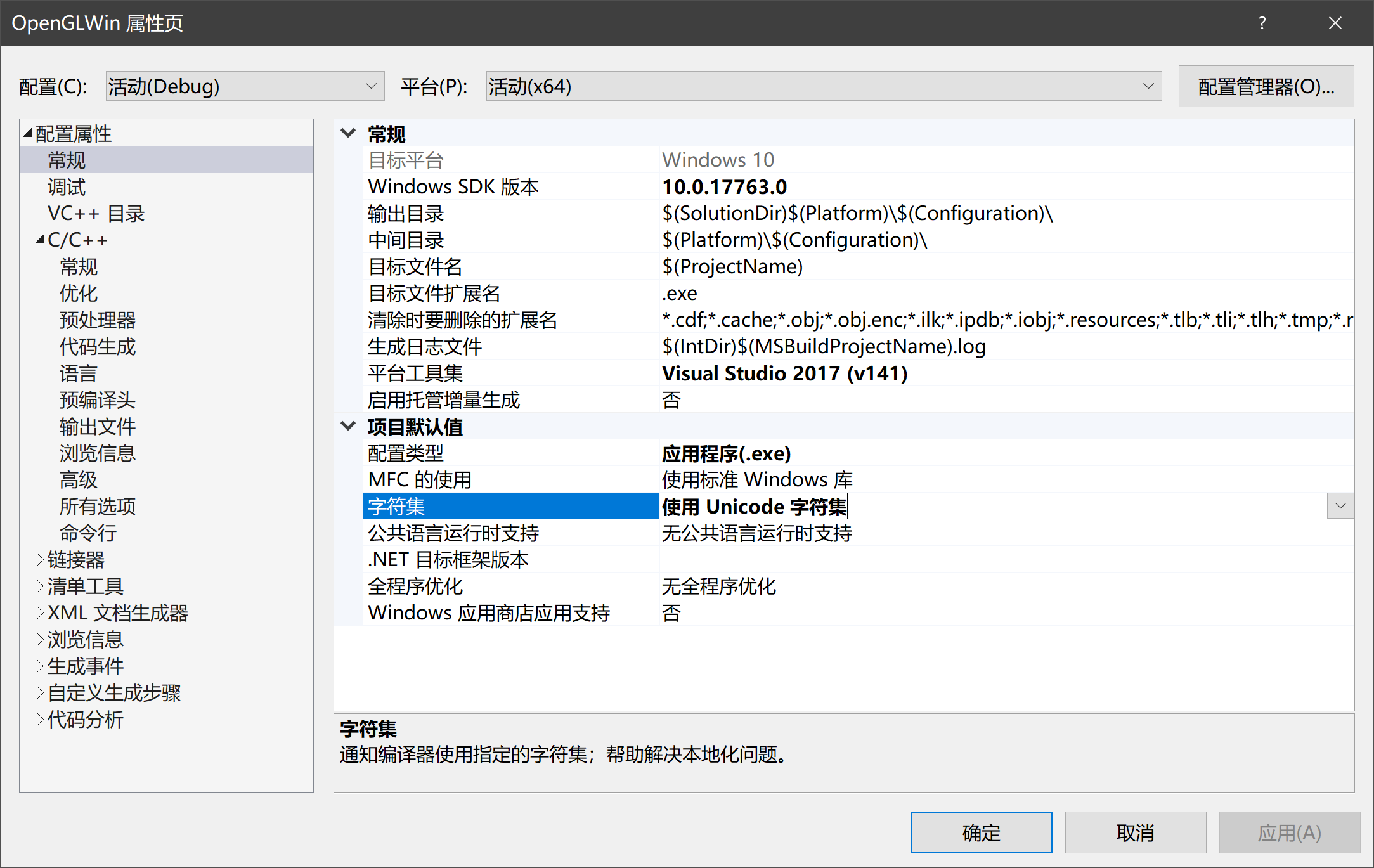This screenshot has width=1374, height=868.
Task: Click the 确定 button
Action: pyautogui.click(x=981, y=832)
